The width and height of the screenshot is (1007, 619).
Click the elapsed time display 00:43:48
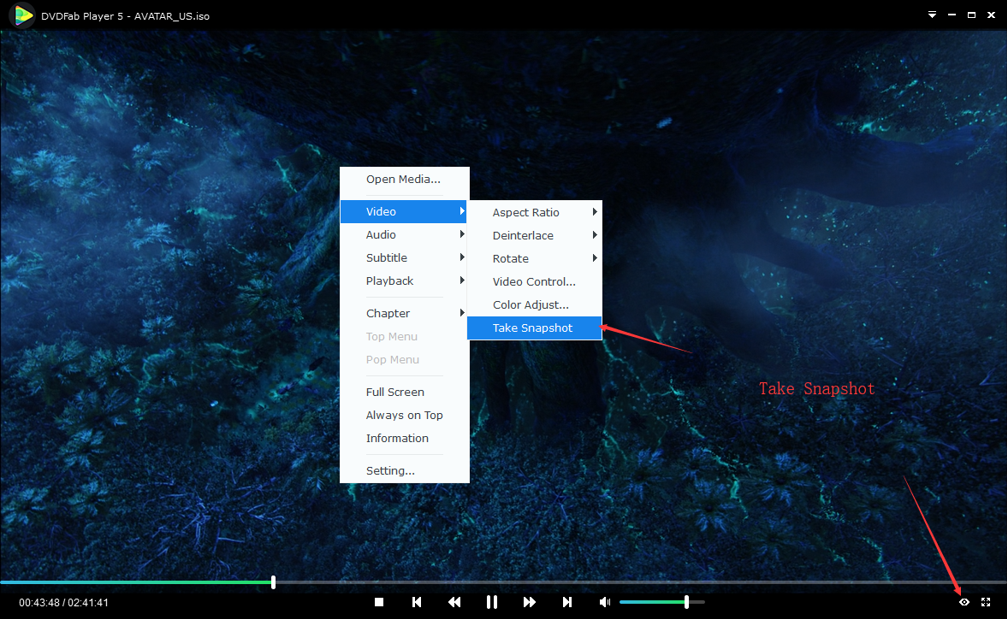pos(39,603)
